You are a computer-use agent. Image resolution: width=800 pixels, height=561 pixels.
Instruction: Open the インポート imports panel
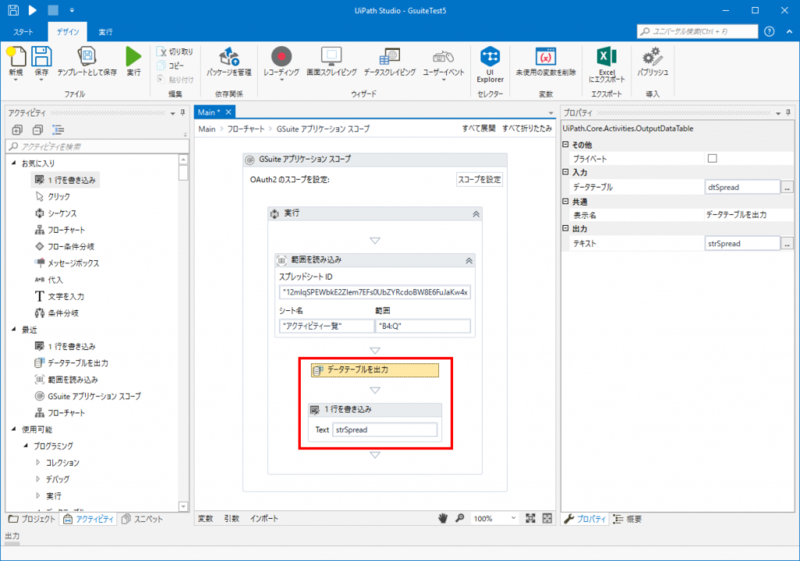point(264,519)
